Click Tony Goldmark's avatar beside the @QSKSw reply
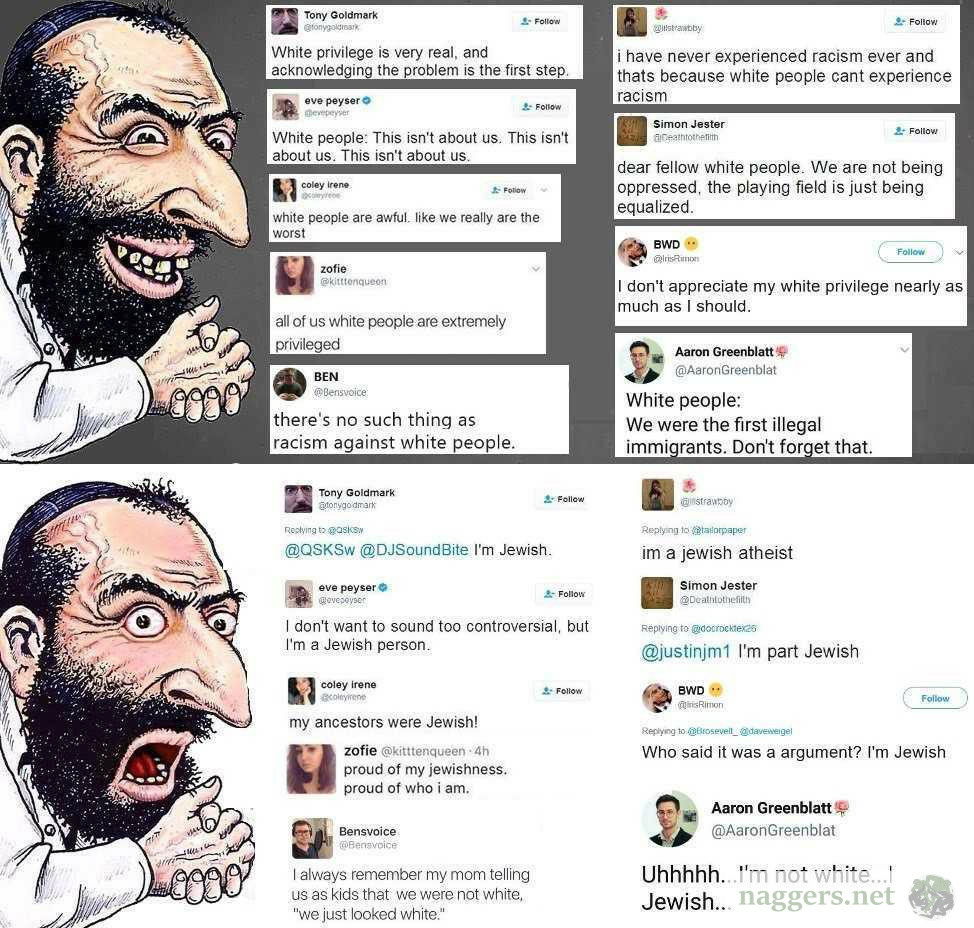This screenshot has width=974, height=928. tap(298, 499)
